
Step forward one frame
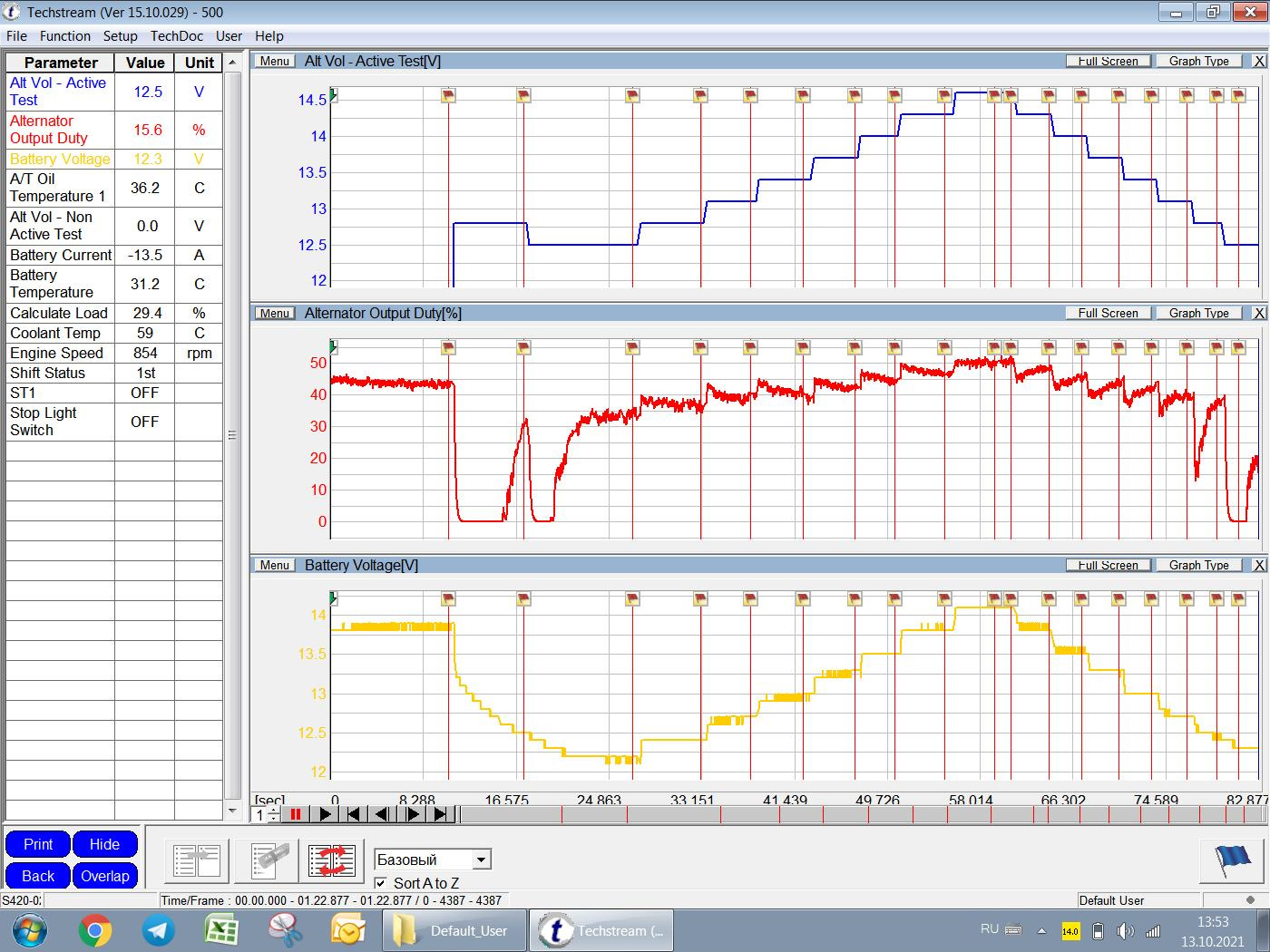coord(411,814)
